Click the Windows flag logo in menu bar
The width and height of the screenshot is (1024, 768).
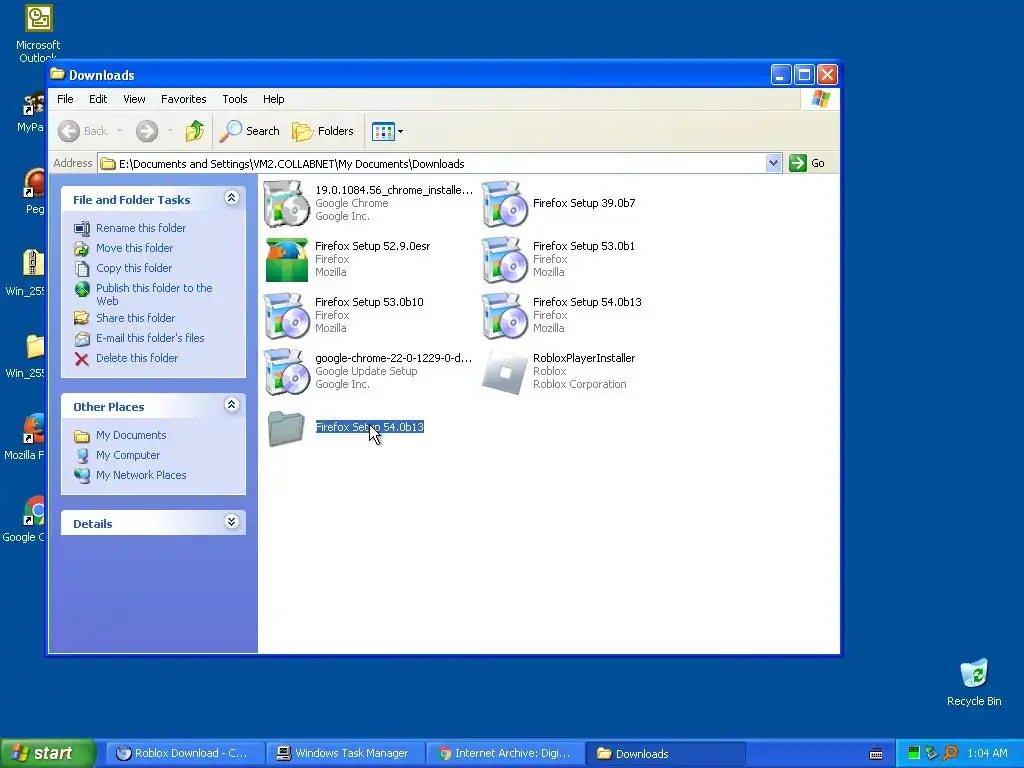(x=820, y=99)
